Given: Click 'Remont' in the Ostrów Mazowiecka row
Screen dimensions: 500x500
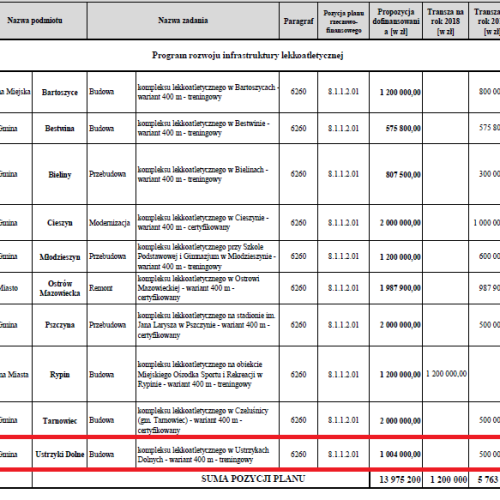Looking at the screenshot, I should tap(101, 288).
